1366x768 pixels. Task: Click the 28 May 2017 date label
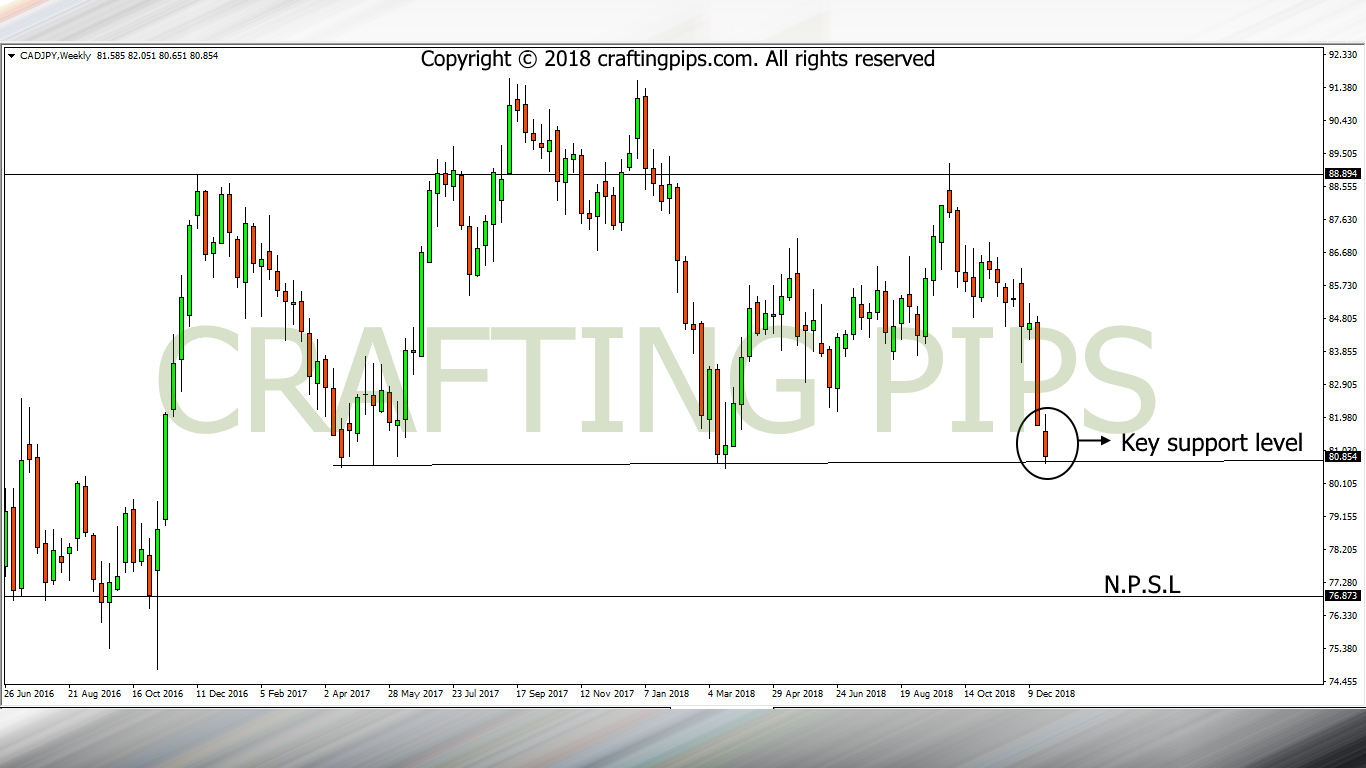416,693
